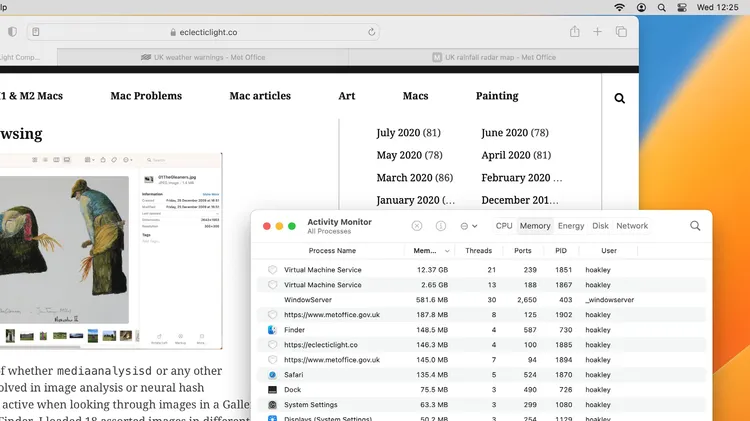Reload the eclecticlight.co page
The width and height of the screenshot is (750, 421).
tap(373, 32)
